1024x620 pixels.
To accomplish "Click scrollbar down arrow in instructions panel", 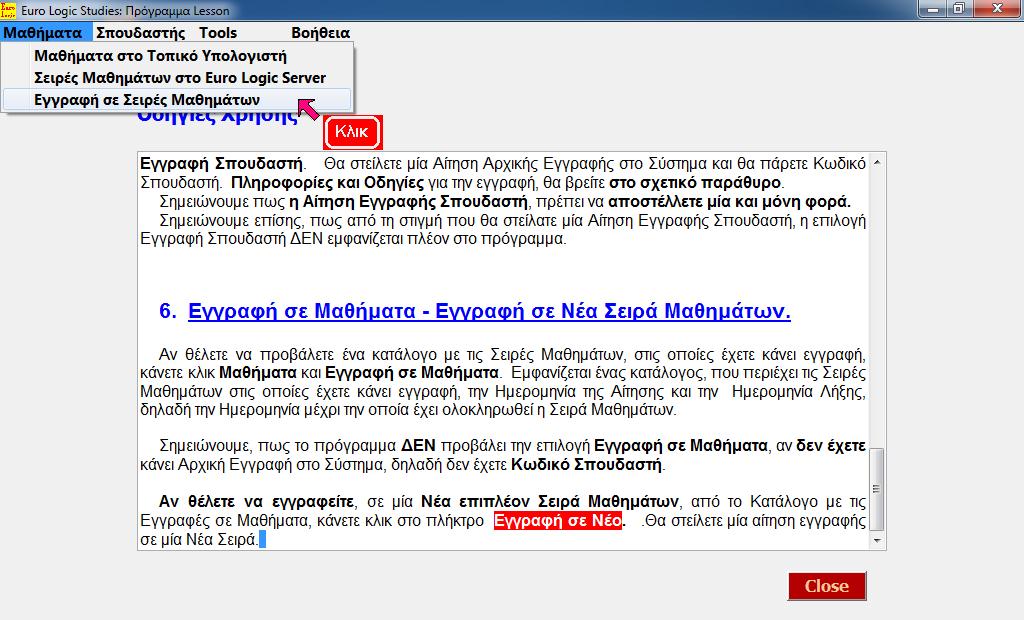I will pos(877,541).
